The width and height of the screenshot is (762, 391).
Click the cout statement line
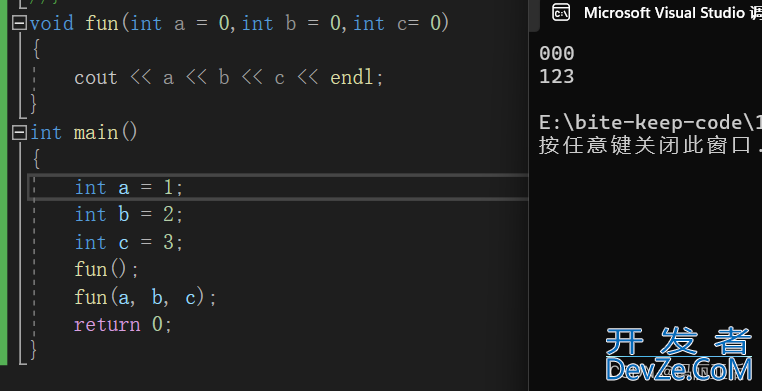[x=229, y=78]
